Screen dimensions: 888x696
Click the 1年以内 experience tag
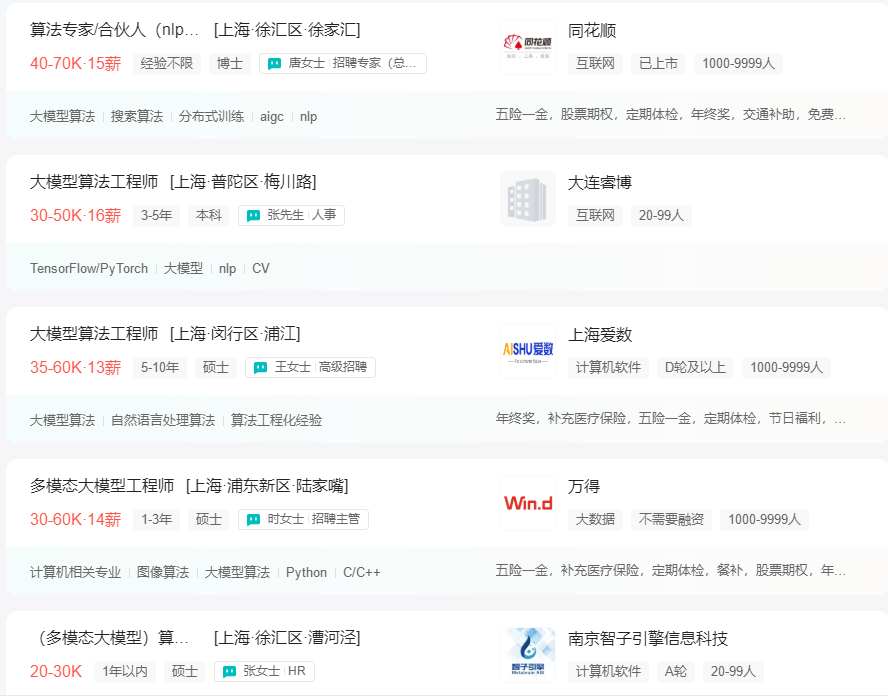(125, 672)
